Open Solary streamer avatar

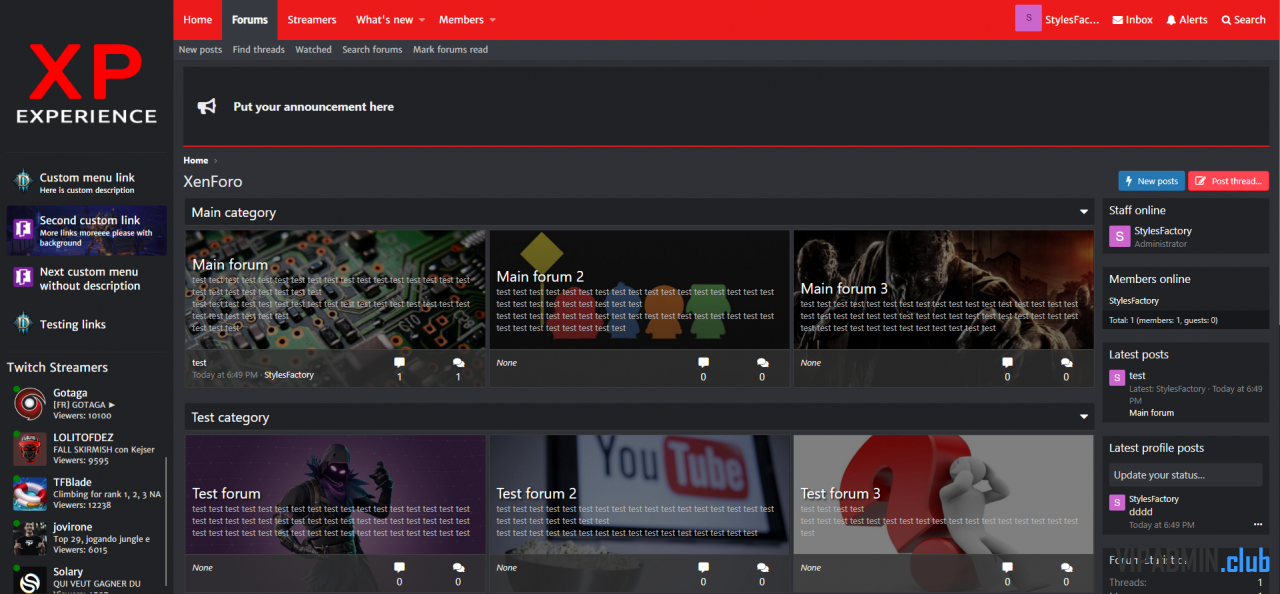(x=30, y=580)
